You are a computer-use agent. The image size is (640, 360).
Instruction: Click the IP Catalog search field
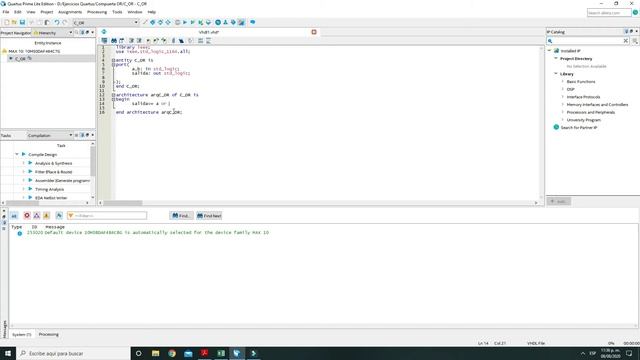(x=587, y=41)
